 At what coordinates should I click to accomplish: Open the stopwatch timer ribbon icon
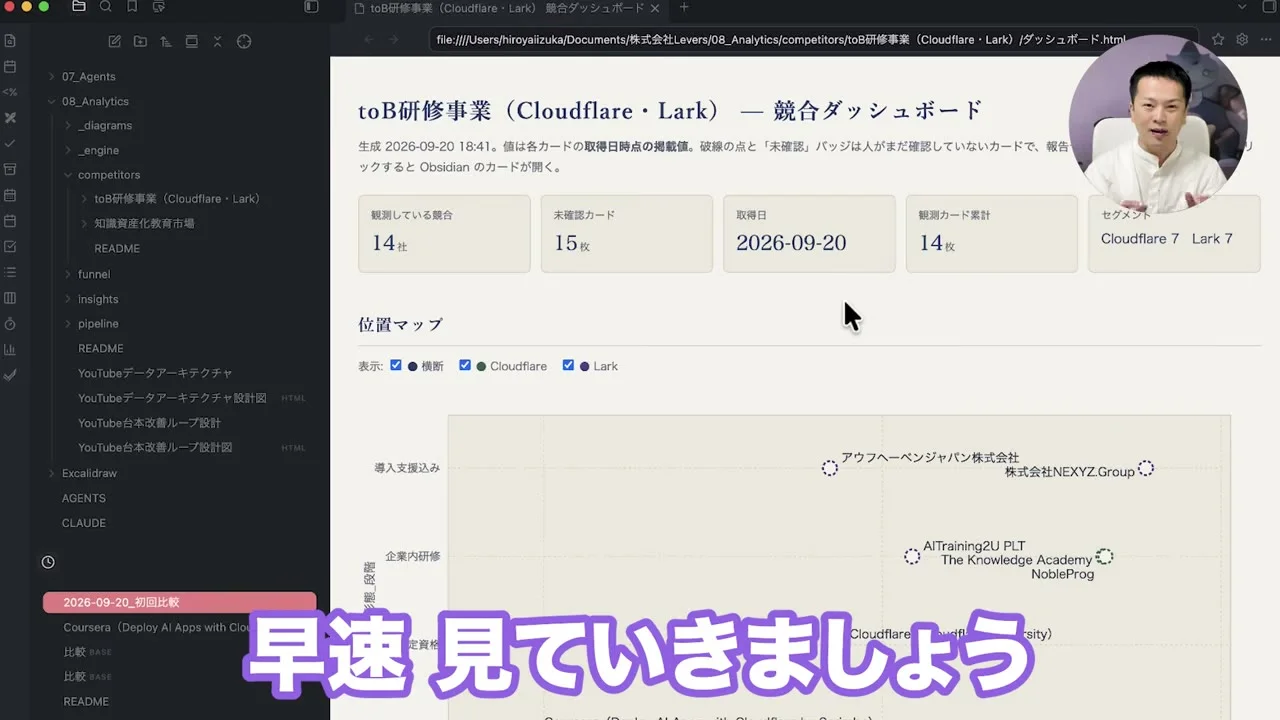click(10, 324)
